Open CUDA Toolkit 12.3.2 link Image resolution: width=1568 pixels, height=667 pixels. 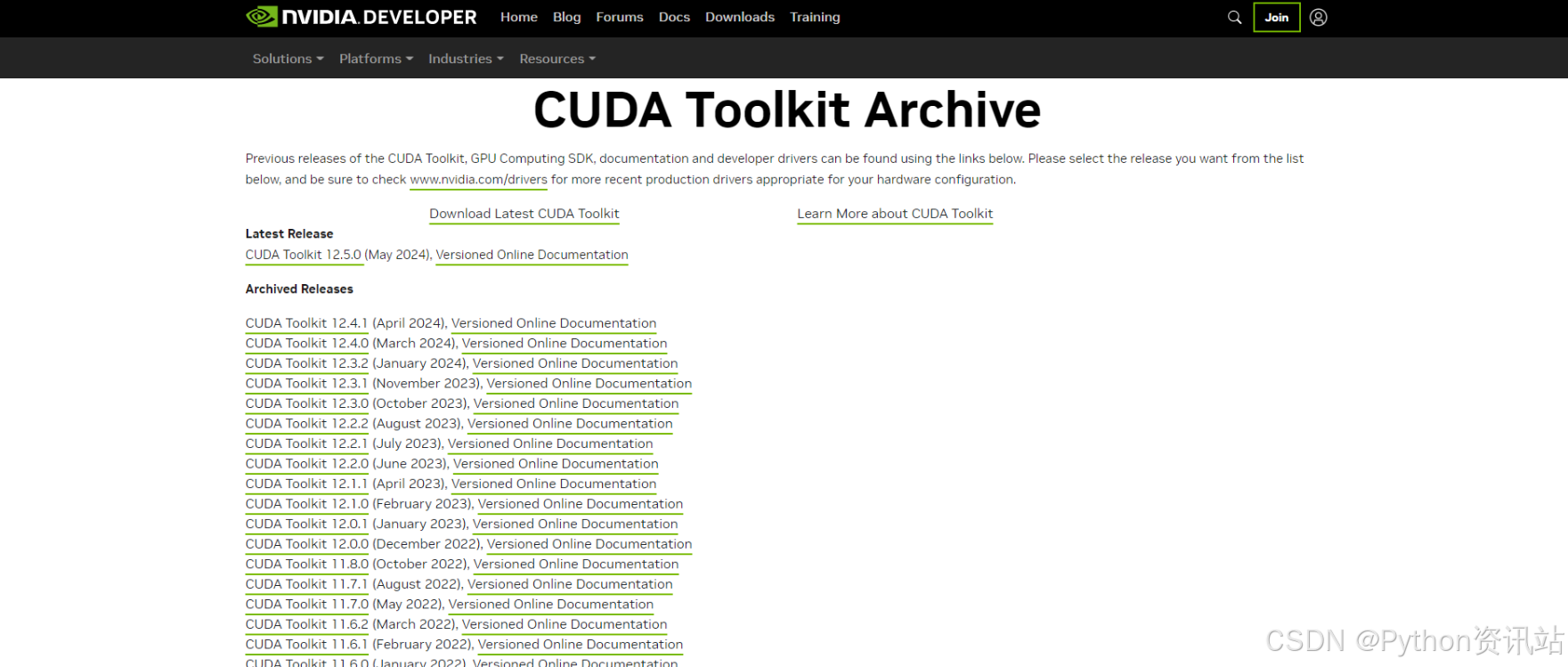coord(306,363)
